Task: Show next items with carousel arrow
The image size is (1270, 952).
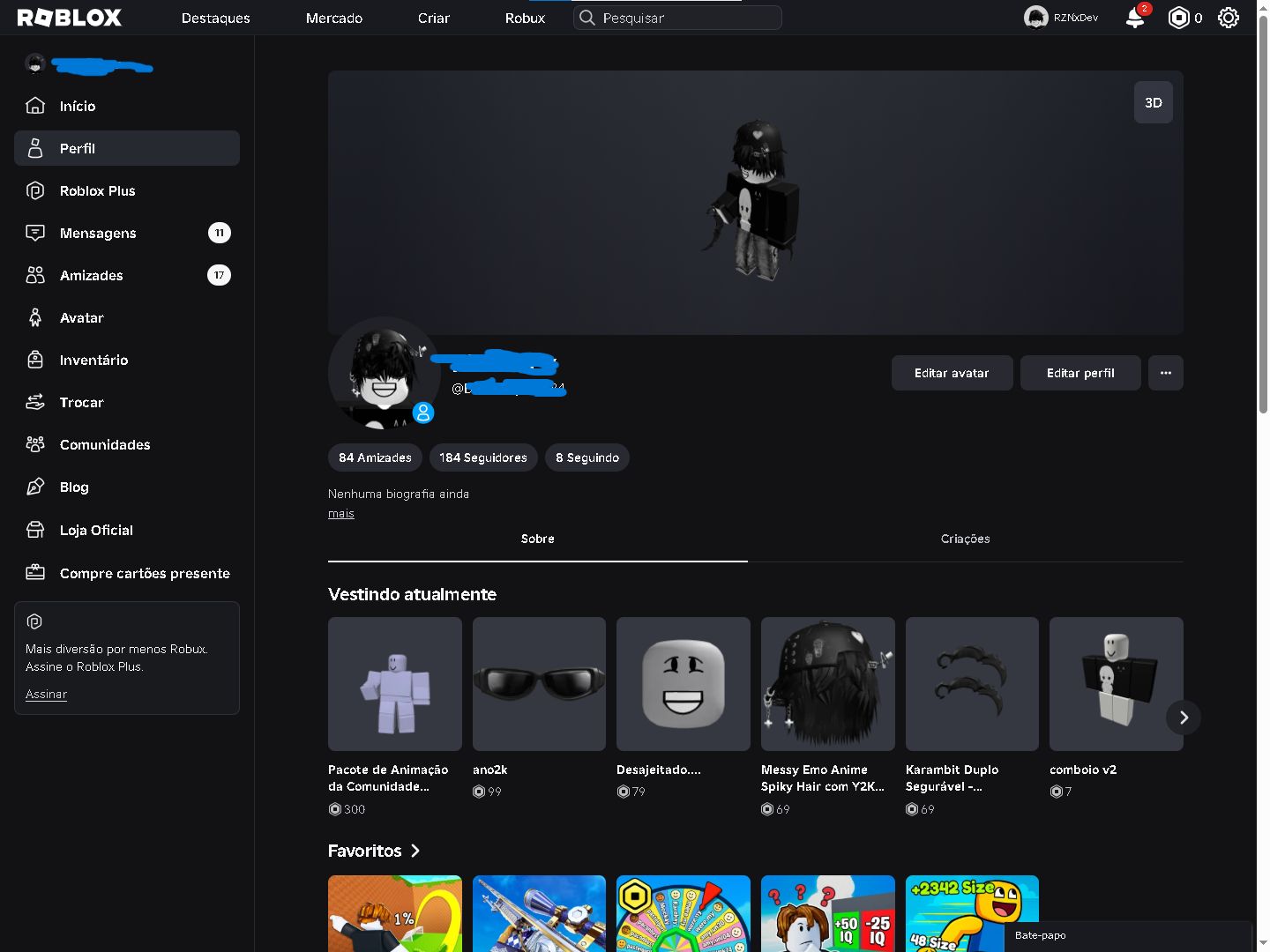Action: coord(1184,718)
